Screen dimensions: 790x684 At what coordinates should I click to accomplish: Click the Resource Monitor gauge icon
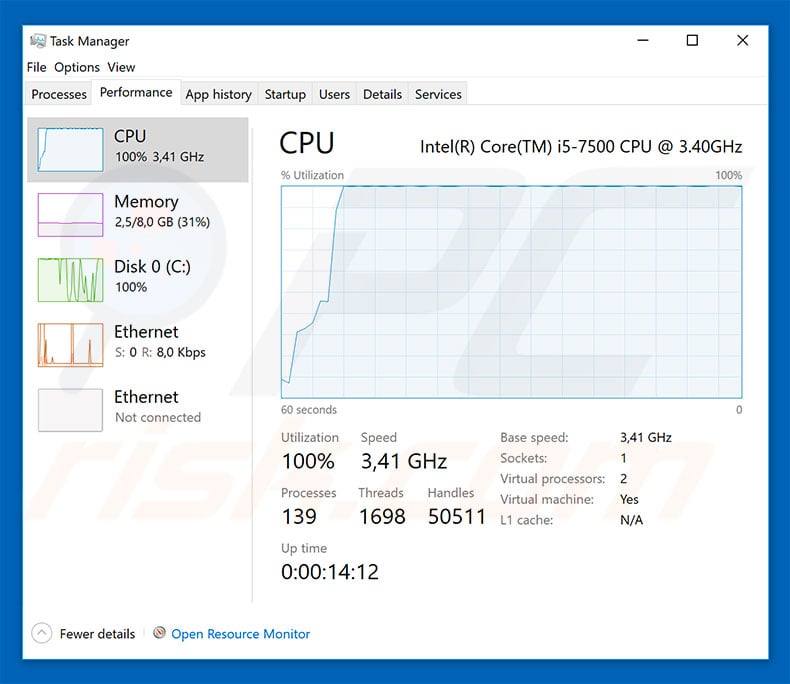point(159,633)
